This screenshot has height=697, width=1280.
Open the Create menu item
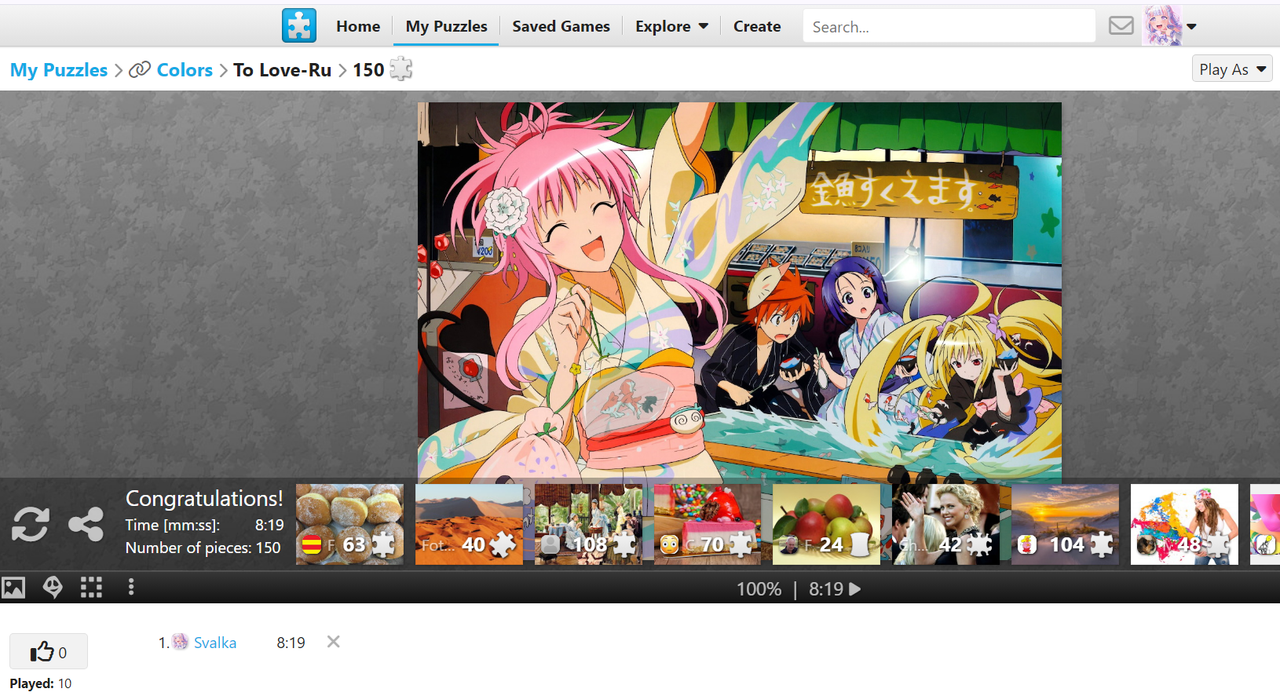click(x=757, y=26)
